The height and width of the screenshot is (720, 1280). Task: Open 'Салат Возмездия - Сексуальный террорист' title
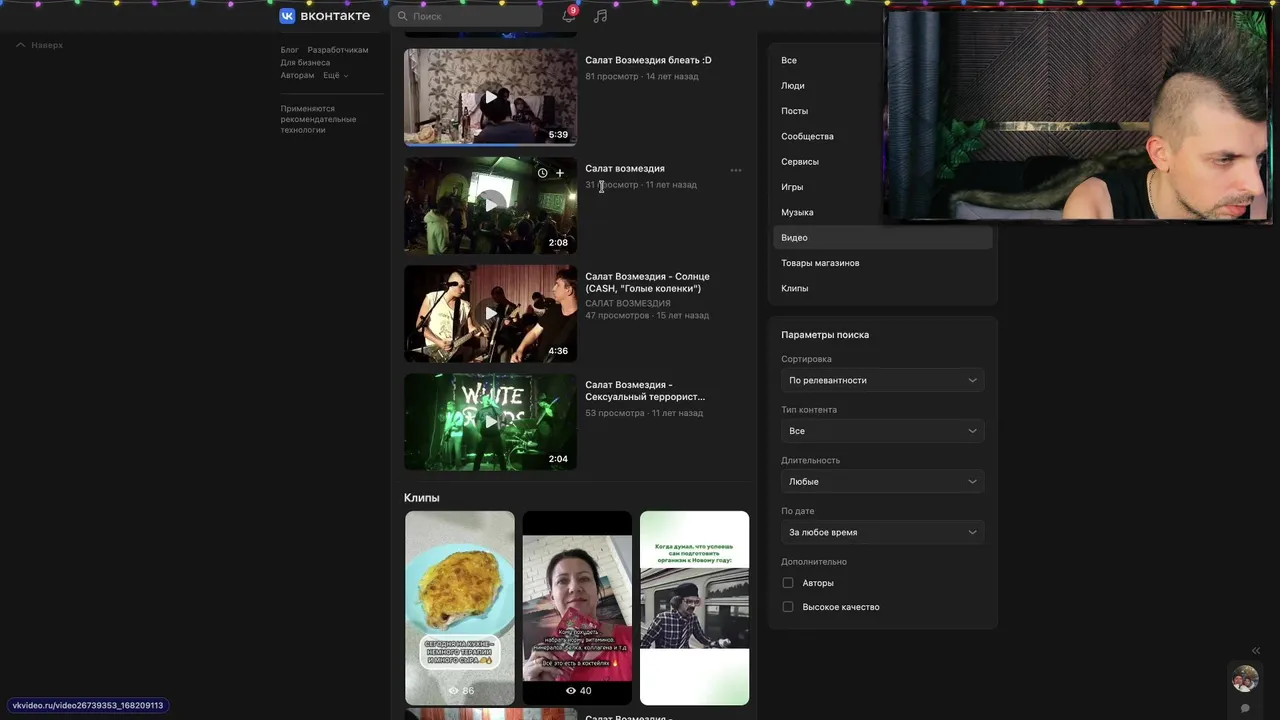[645, 390]
